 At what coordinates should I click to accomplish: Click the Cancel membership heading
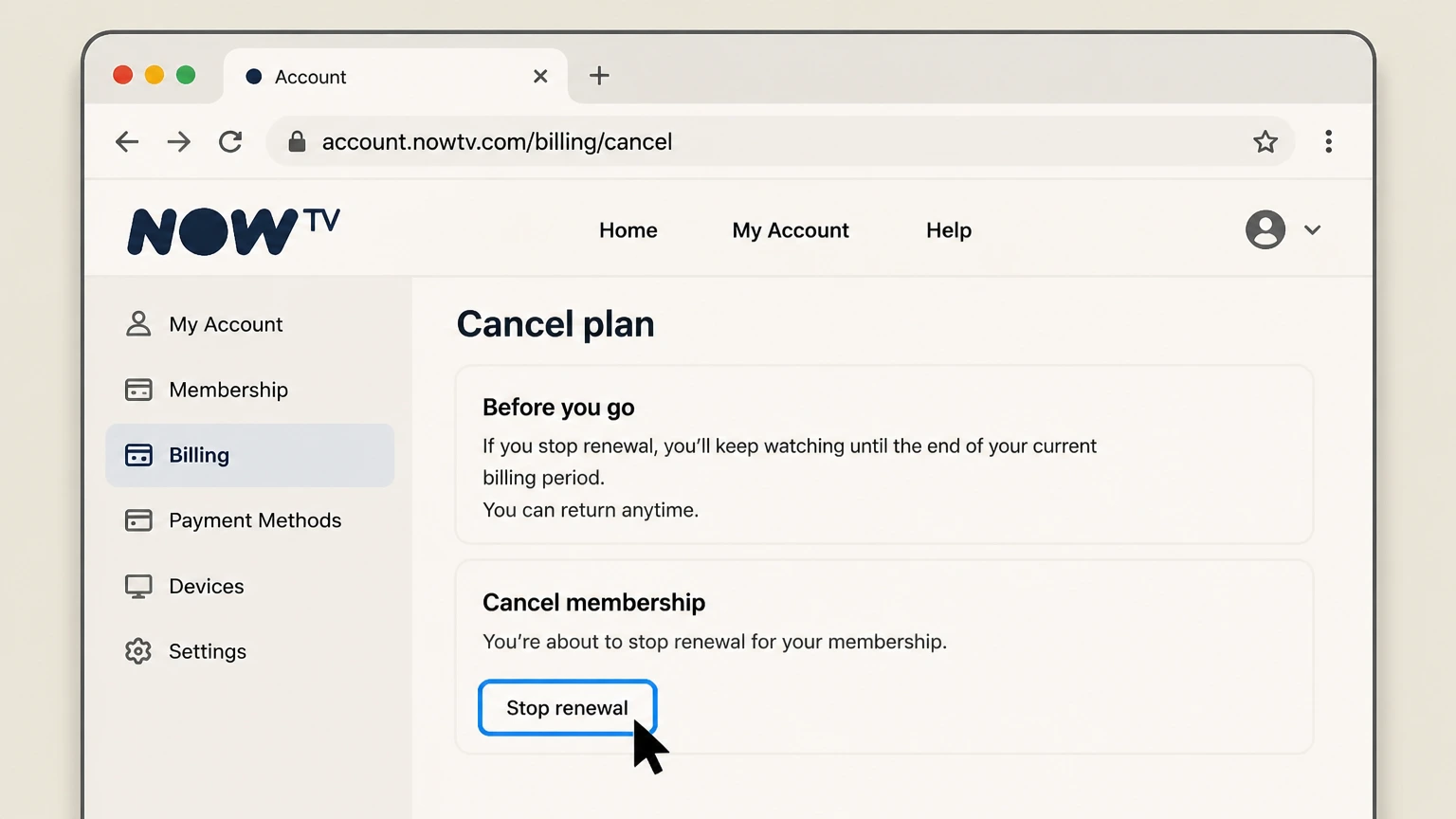pos(594,603)
